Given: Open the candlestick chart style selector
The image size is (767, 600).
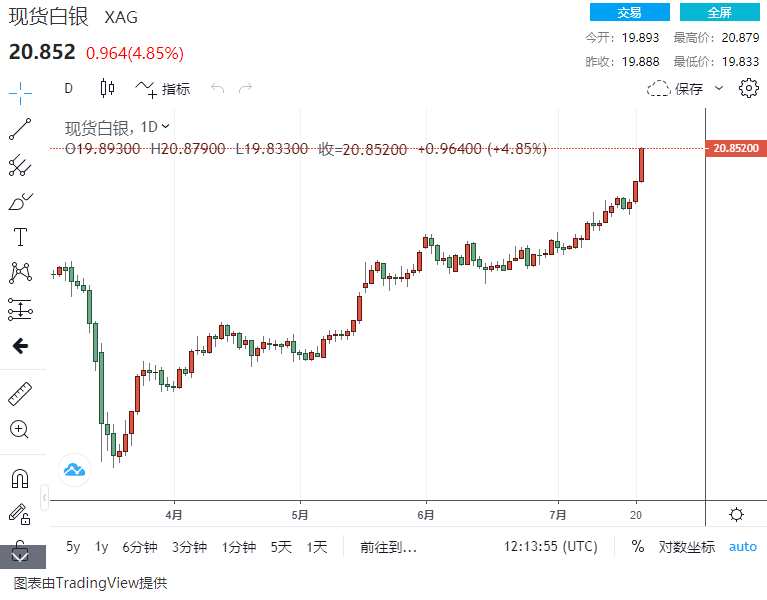Looking at the screenshot, I should tap(108, 88).
